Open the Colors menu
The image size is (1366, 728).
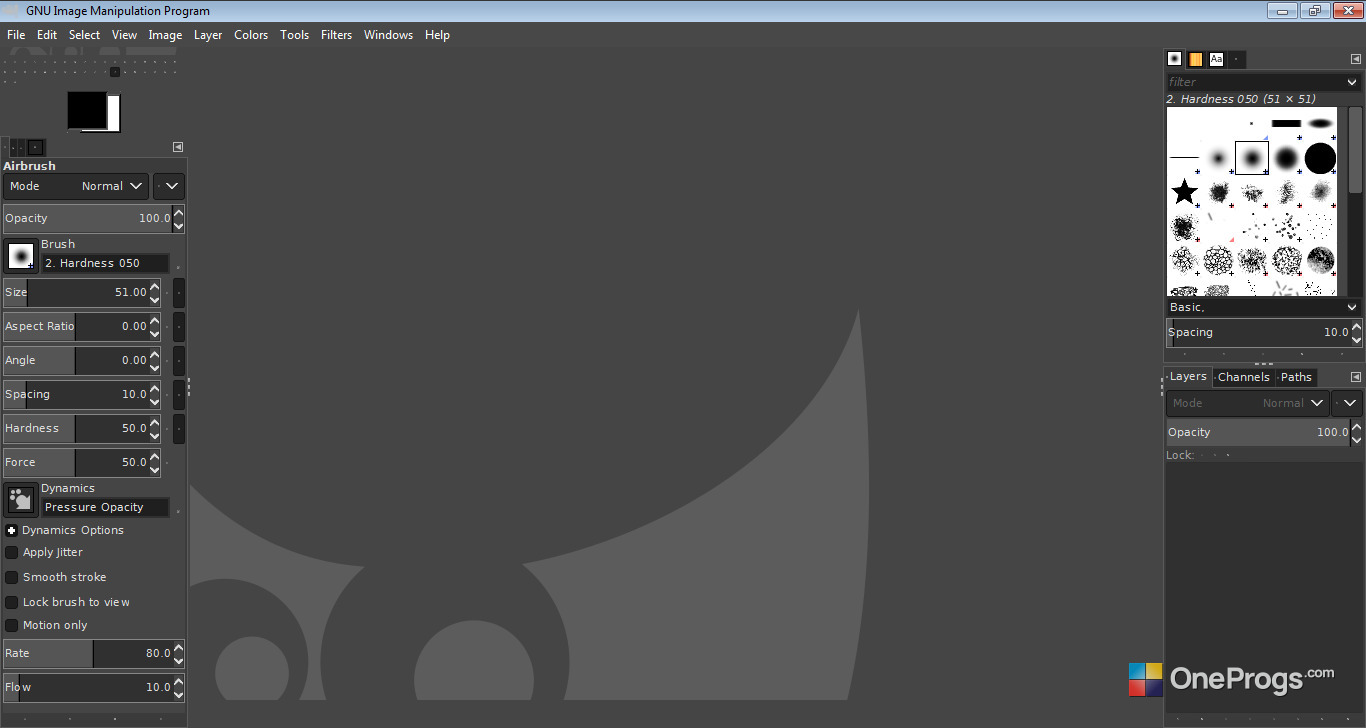[251, 35]
